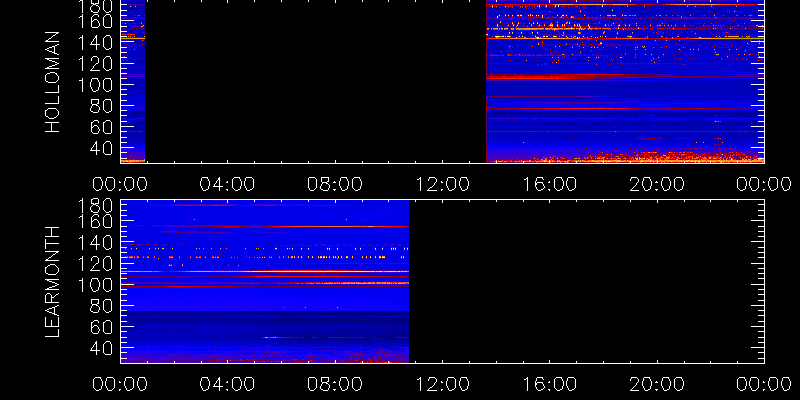
Task: Choose the 12:00 time label under LEARMONTH plot
Action: click(442, 384)
